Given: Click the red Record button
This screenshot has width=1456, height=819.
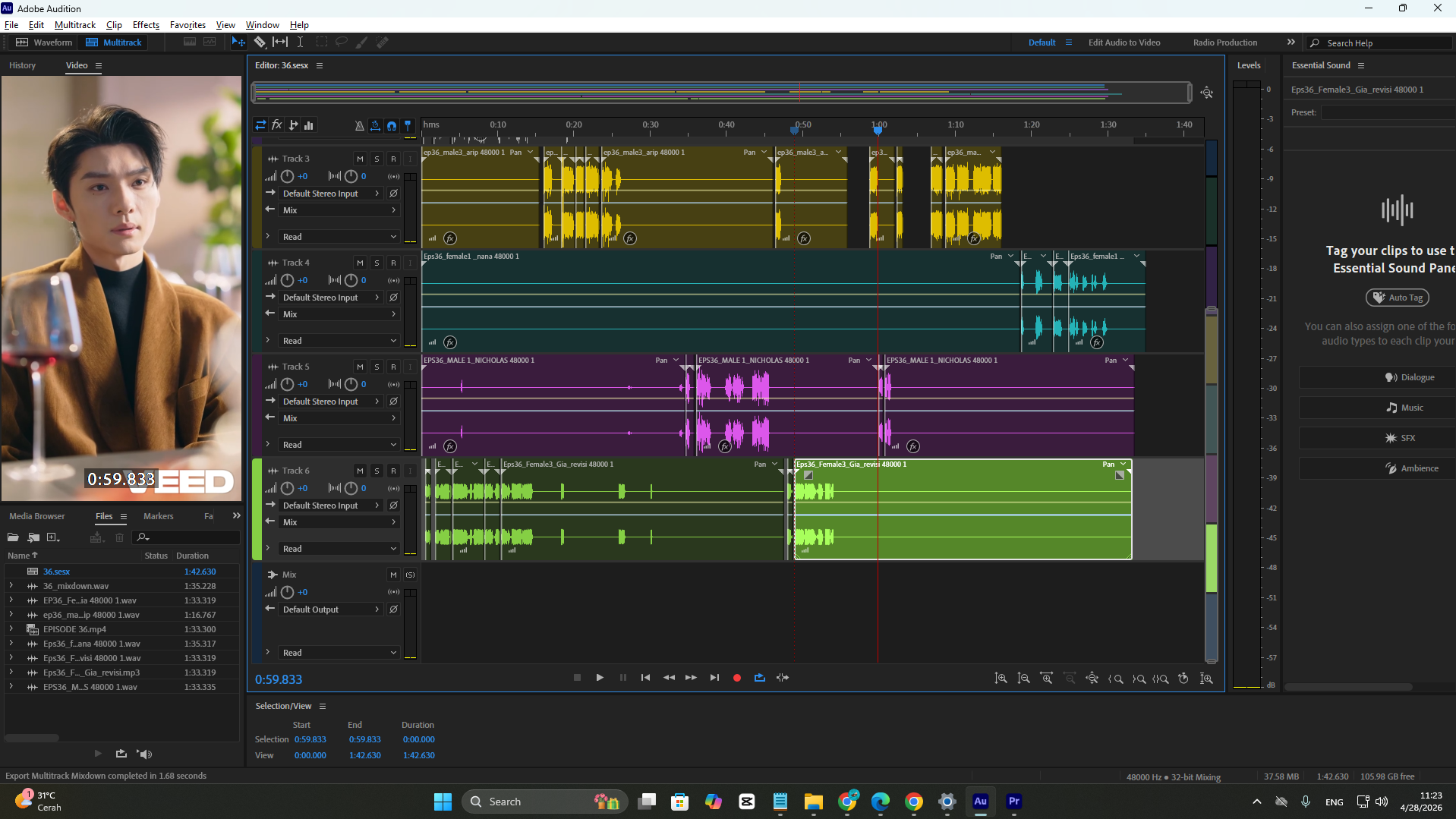Looking at the screenshot, I should pyautogui.click(x=736, y=678).
